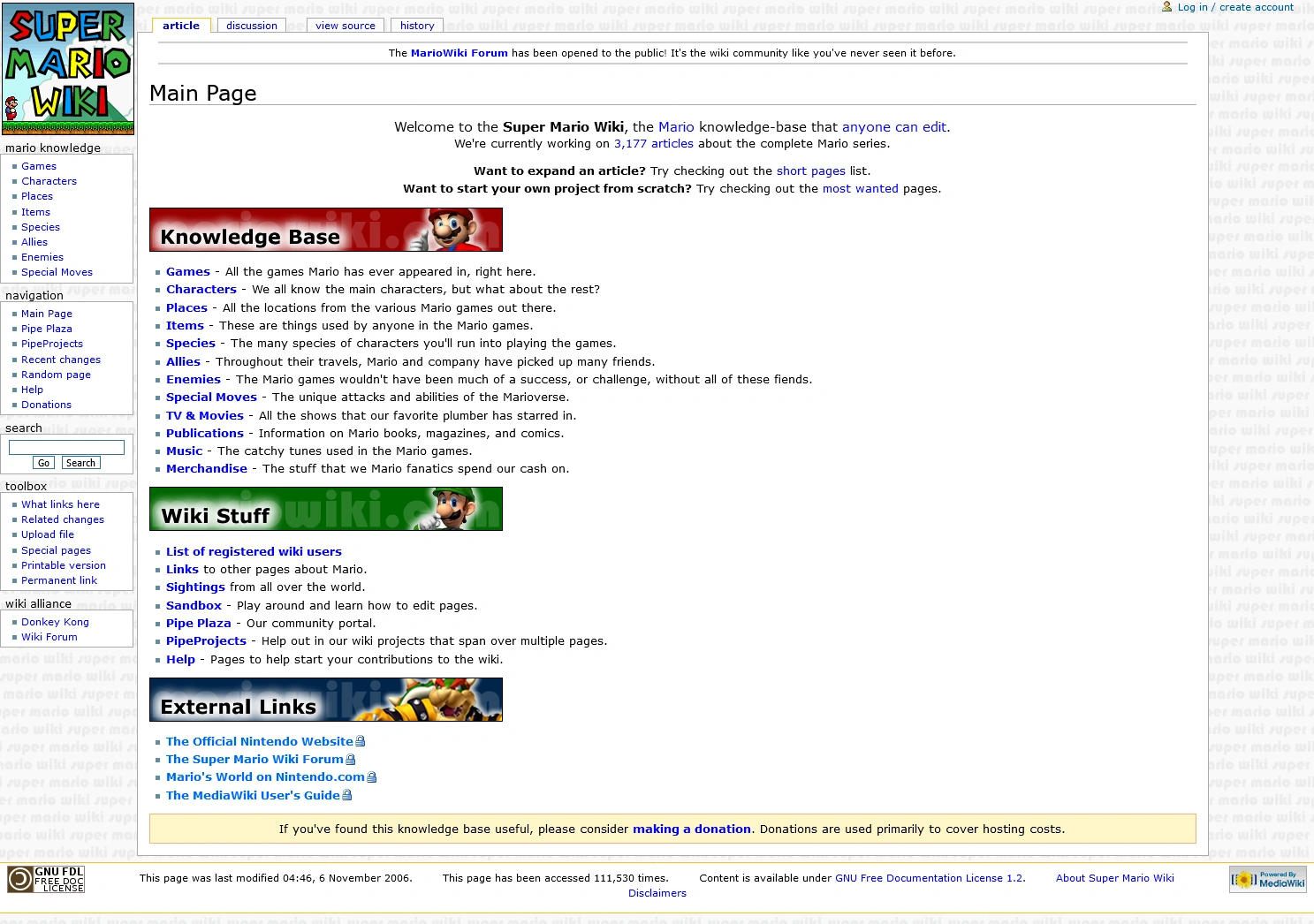Click Upload file in toolbox
Image resolution: width=1314 pixels, height=924 pixels.
48,534
